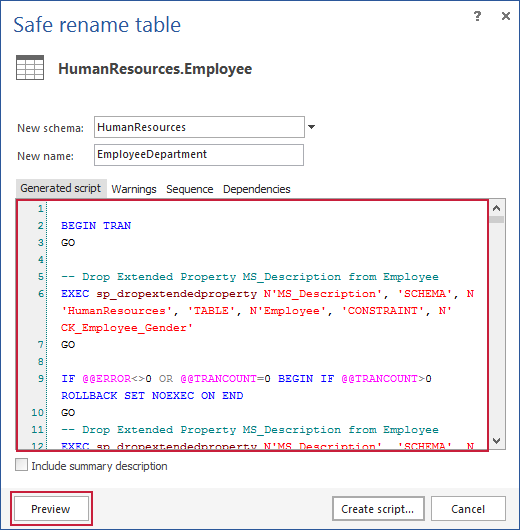This screenshot has height=530, width=520.
Task: Open the Dependencies tab
Action: 257,189
